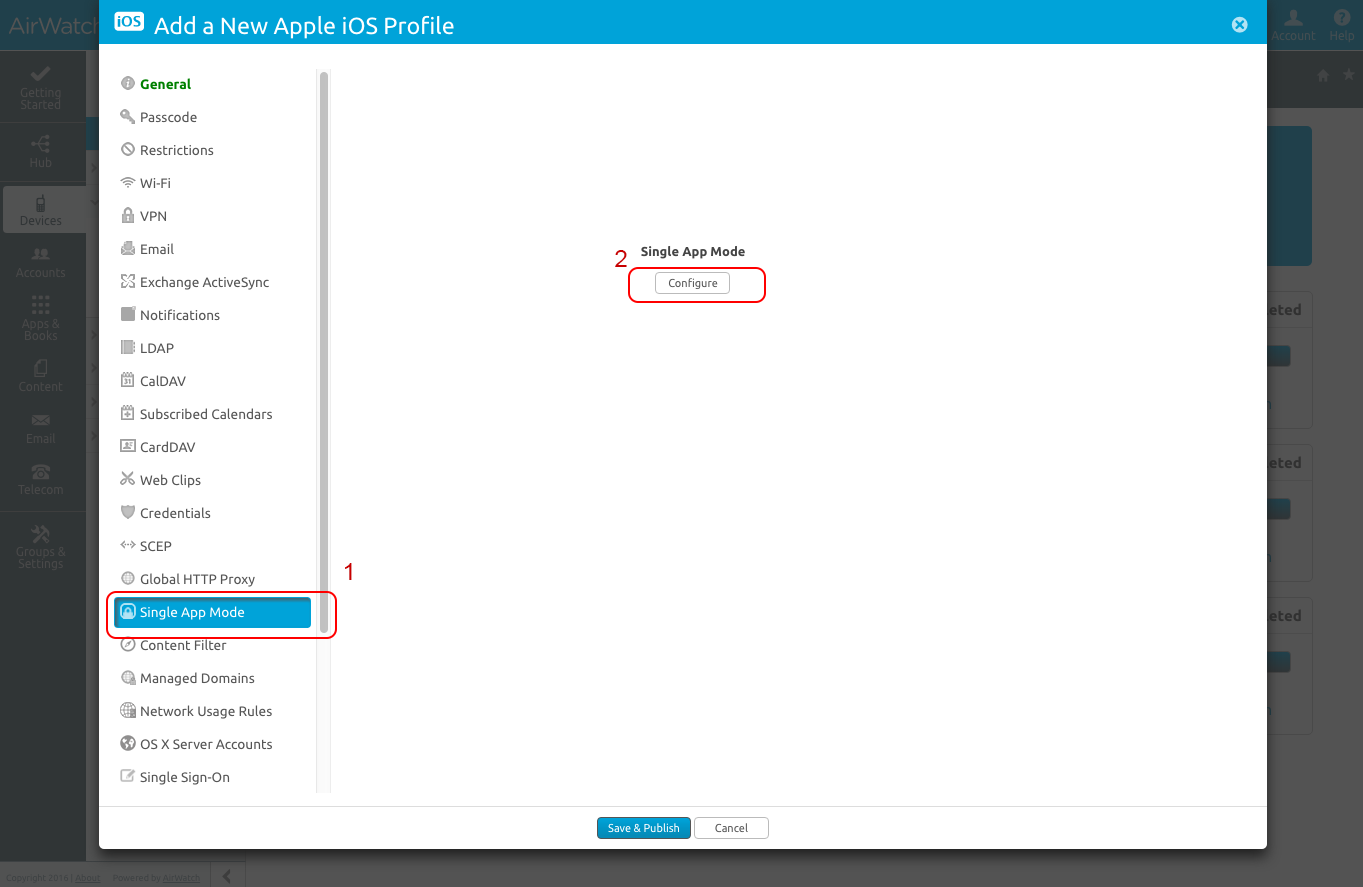
Task: Open the Account menu in header
Action: click(1293, 25)
